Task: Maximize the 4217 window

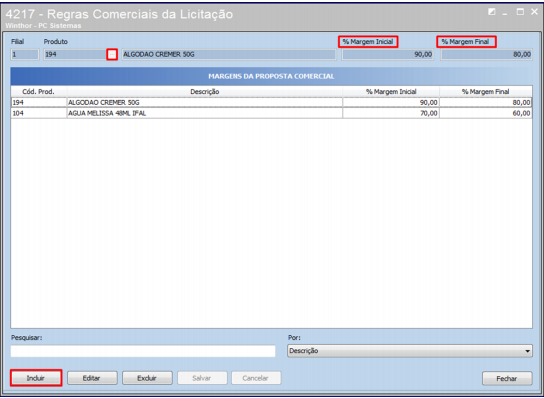Action: click(x=520, y=12)
